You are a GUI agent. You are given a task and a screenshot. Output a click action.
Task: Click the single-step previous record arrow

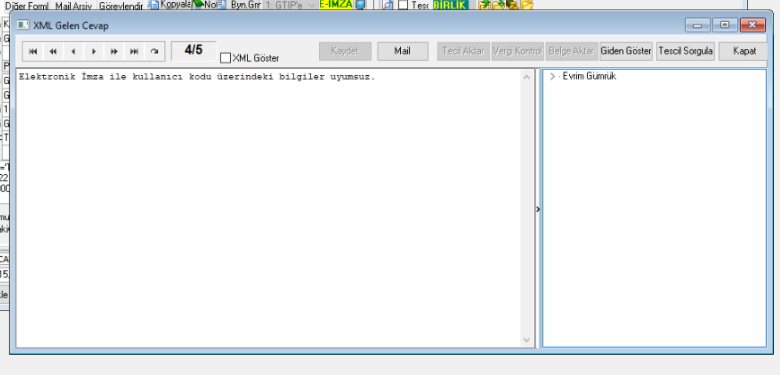point(74,52)
